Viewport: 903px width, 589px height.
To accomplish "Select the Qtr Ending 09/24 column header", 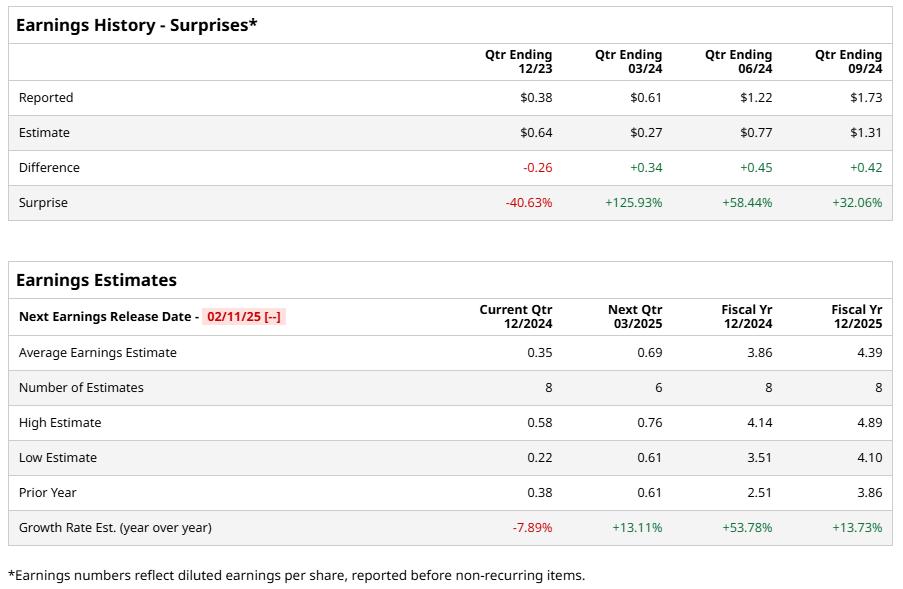I will click(848, 62).
